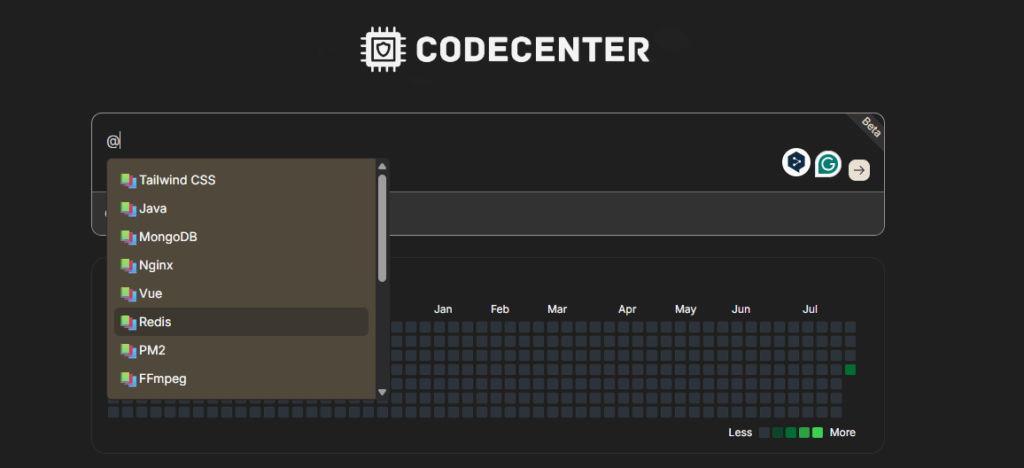Click the Jan month label
This screenshot has height=468, width=1024.
pos(443,309)
